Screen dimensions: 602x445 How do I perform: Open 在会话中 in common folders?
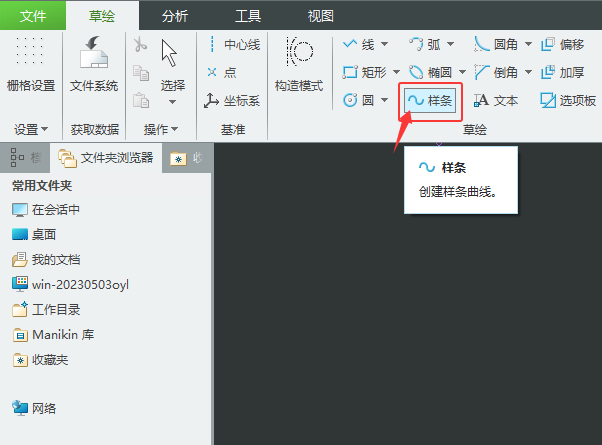[x=46, y=210]
